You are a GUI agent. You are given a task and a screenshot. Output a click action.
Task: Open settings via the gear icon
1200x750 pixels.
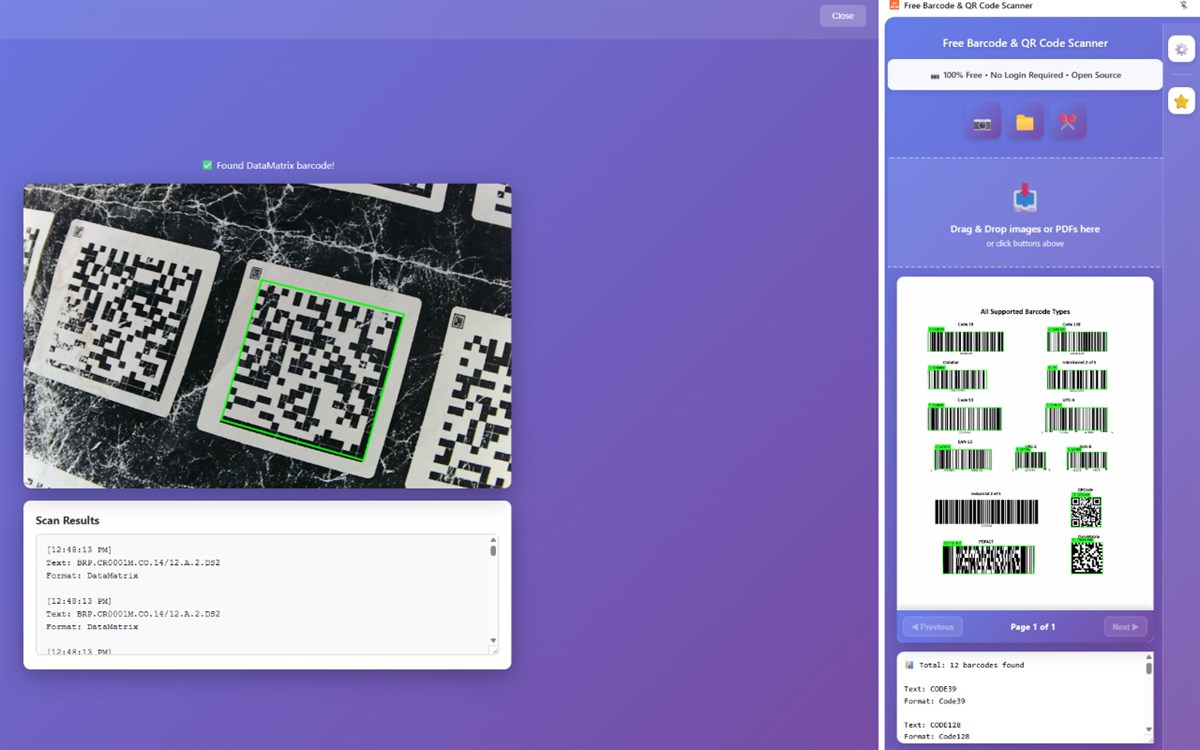click(1181, 49)
